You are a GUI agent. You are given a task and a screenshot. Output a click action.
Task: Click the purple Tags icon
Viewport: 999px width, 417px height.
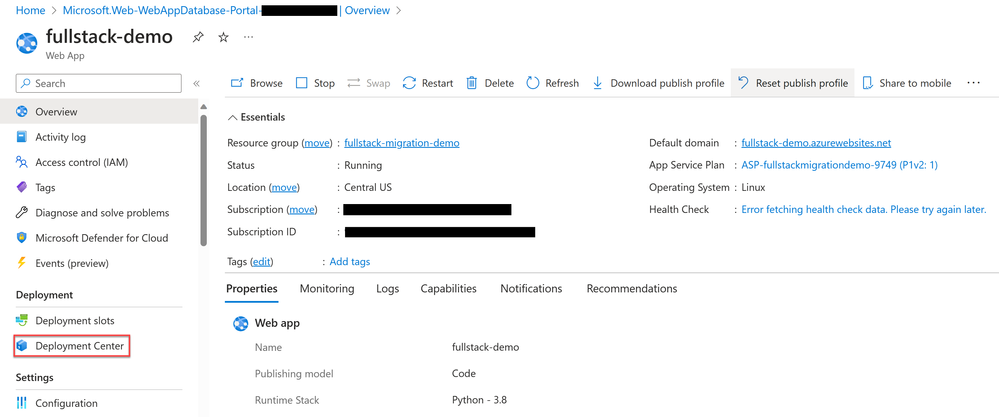coord(22,187)
